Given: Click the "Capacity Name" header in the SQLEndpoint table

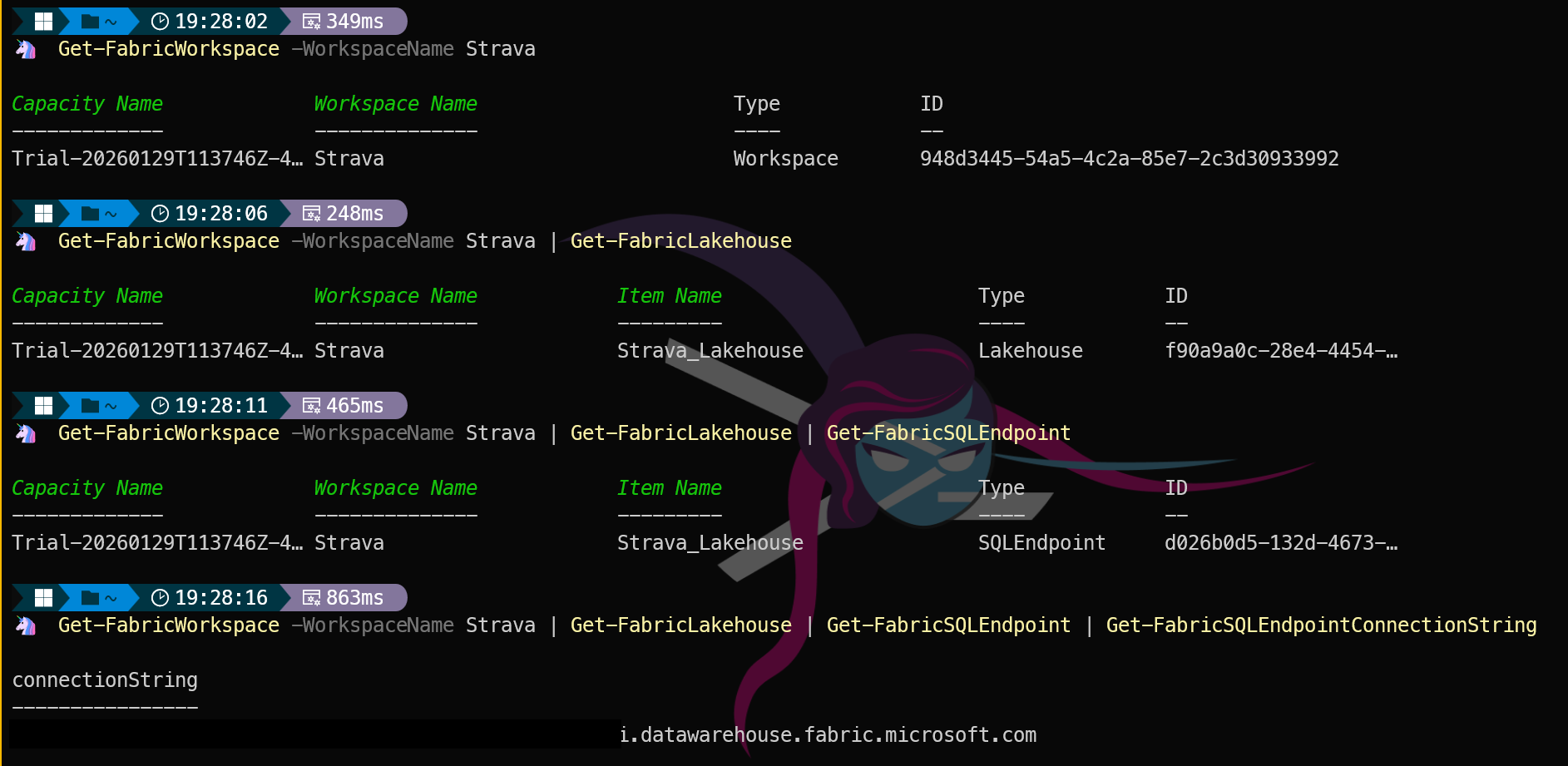Looking at the screenshot, I should click(x=87, y=488).
